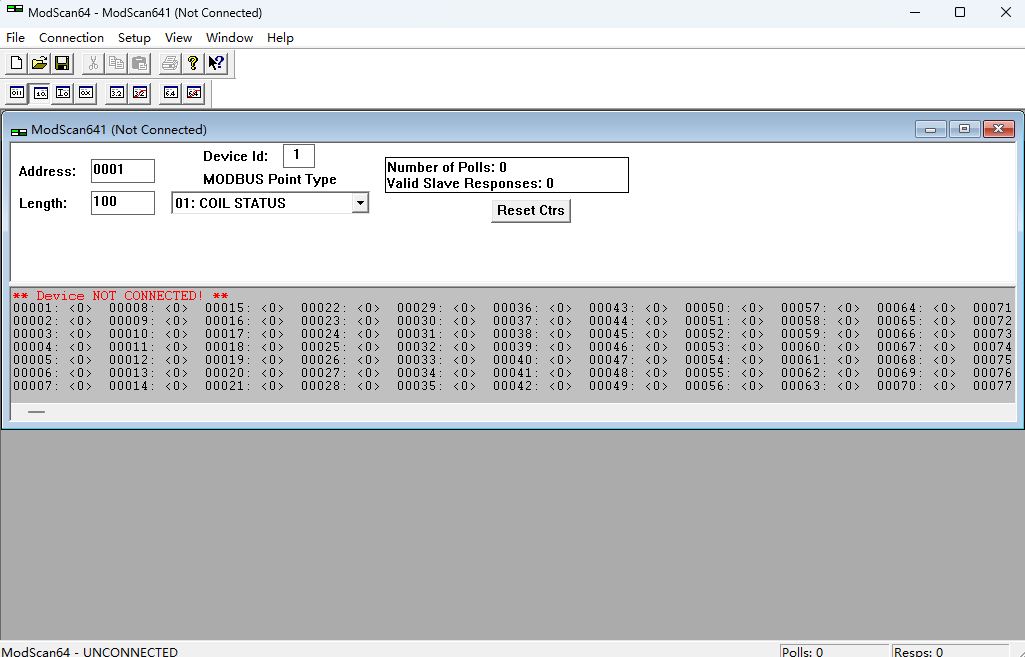Screen dimensions: 1025x657
Task: Select the 6.4 double precision display icon
Action: pos(171,93)
